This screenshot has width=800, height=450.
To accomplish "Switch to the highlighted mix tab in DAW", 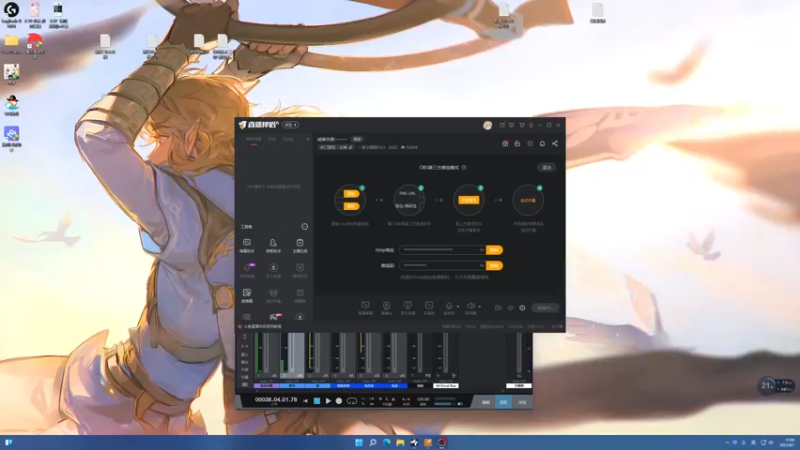I will [x=503, y=403].
